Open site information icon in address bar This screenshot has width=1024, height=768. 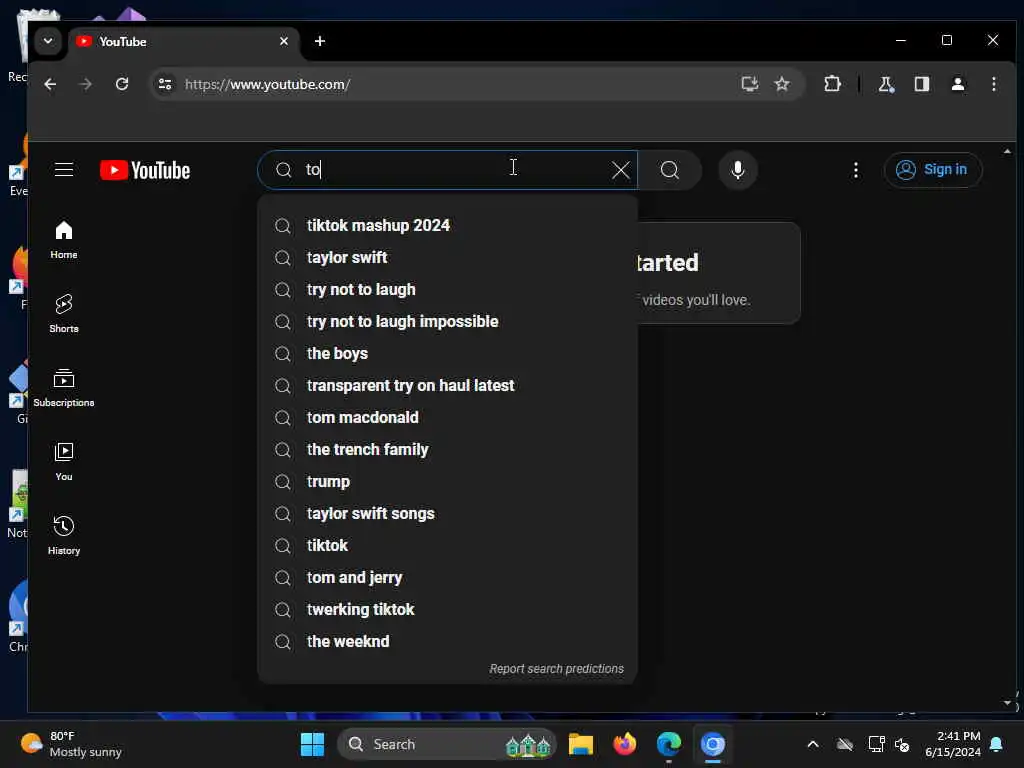165,84
